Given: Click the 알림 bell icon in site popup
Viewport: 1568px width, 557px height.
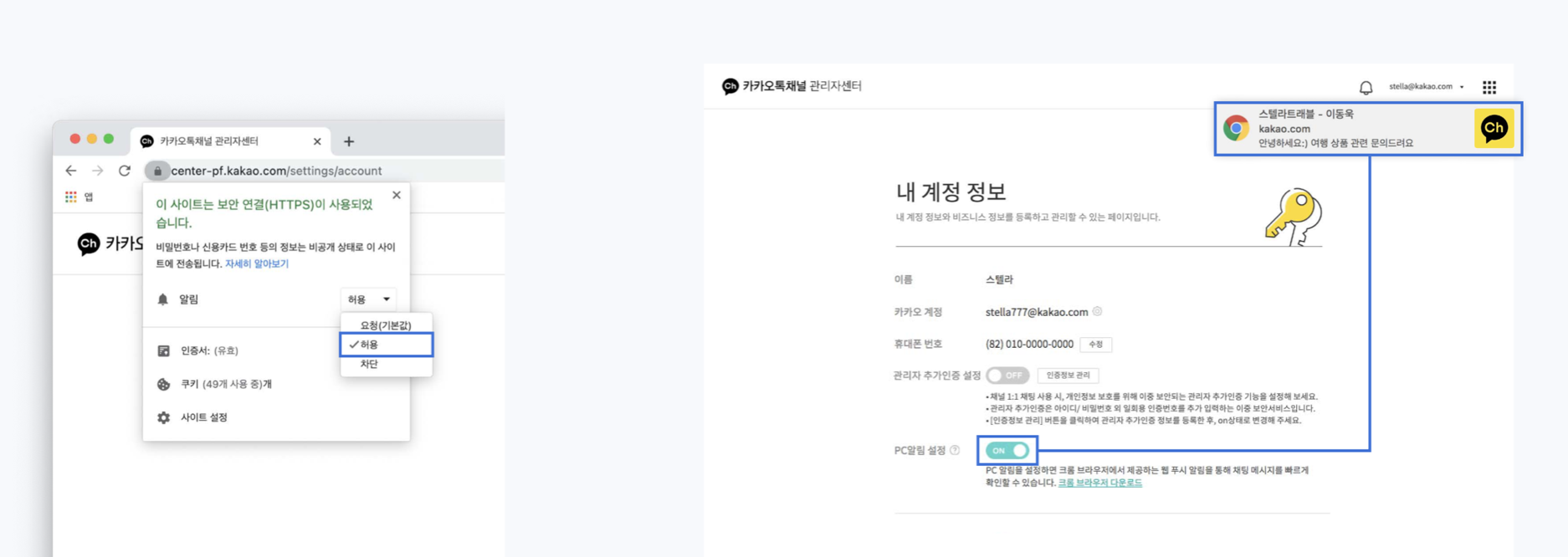Looking at the screenshot, I should tap(163, 299).
